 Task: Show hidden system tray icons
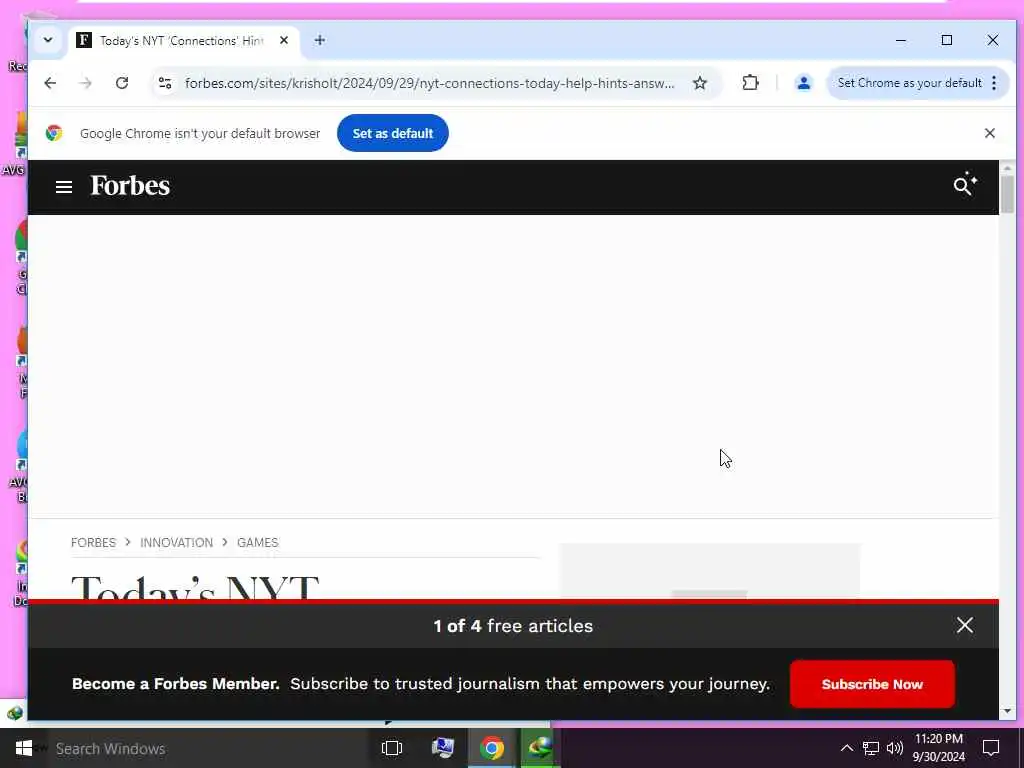point(846,748)
